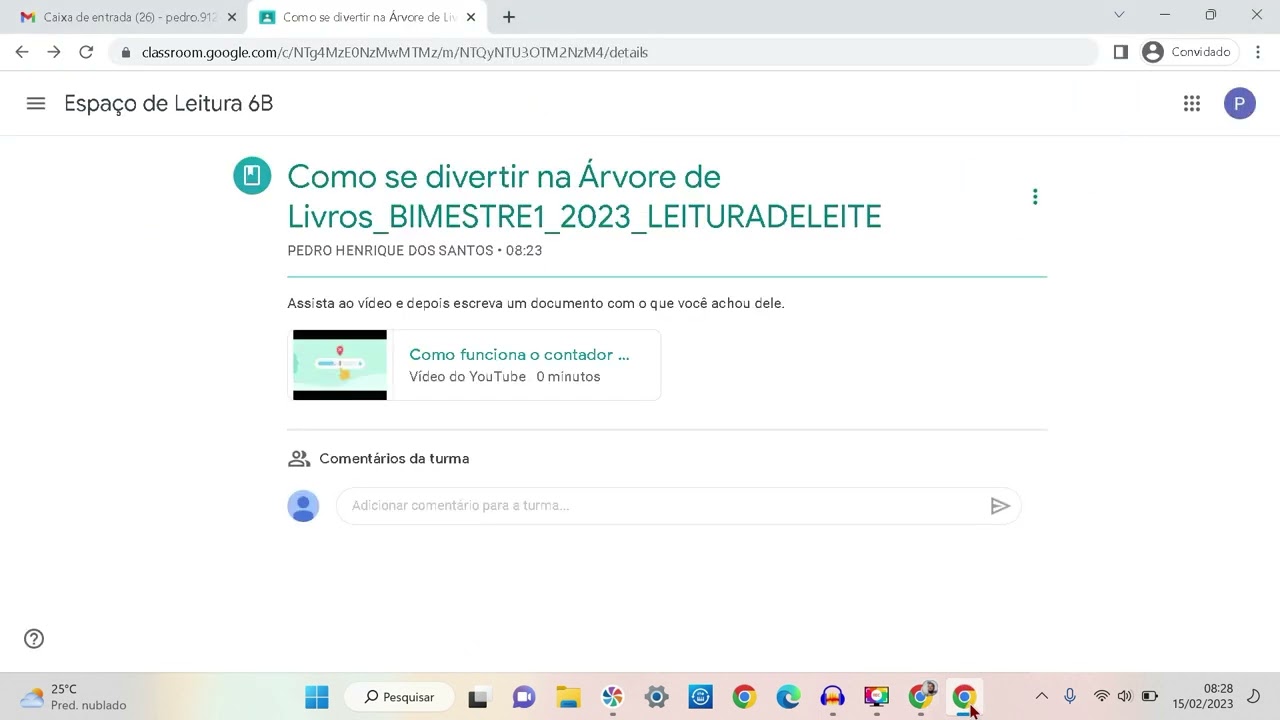Open the clock showing 08:28 15/02/2023

click(1203, 696)
